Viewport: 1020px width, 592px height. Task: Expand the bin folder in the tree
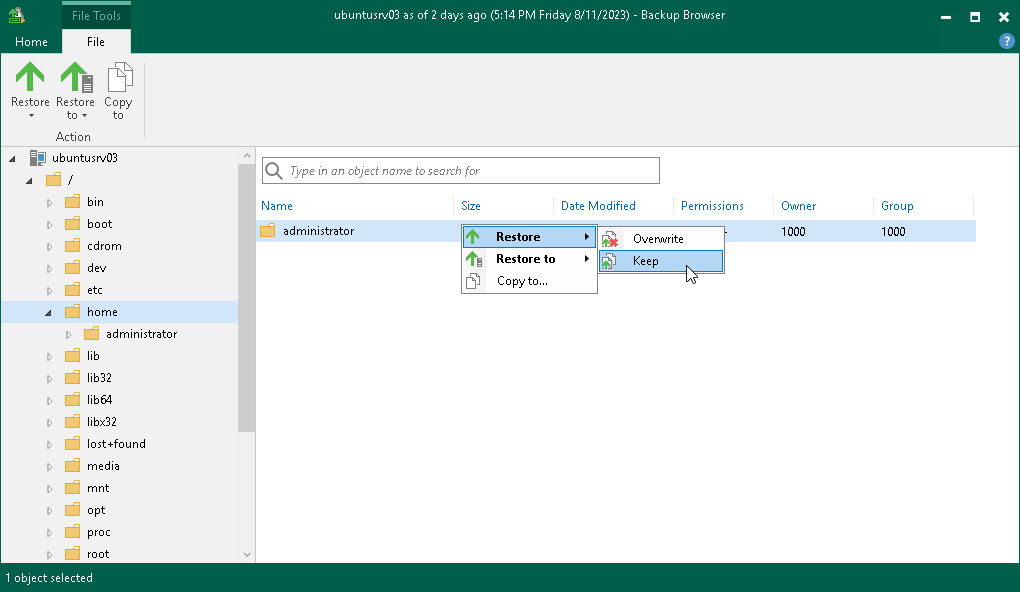[48, 201]
